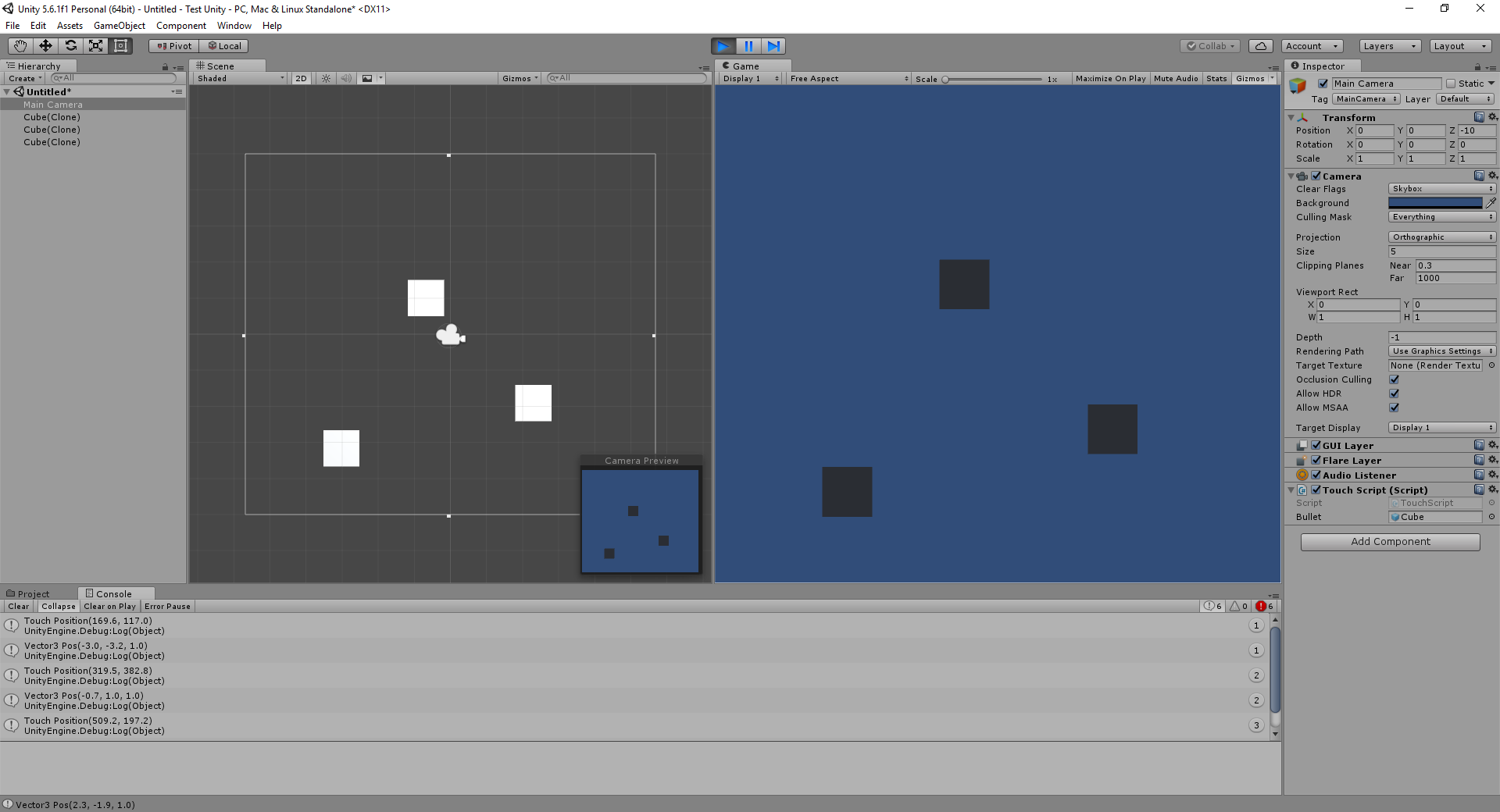Select the Rotate tool
This screenshot has width=1500, height=812.
click(x=70, y=46)
